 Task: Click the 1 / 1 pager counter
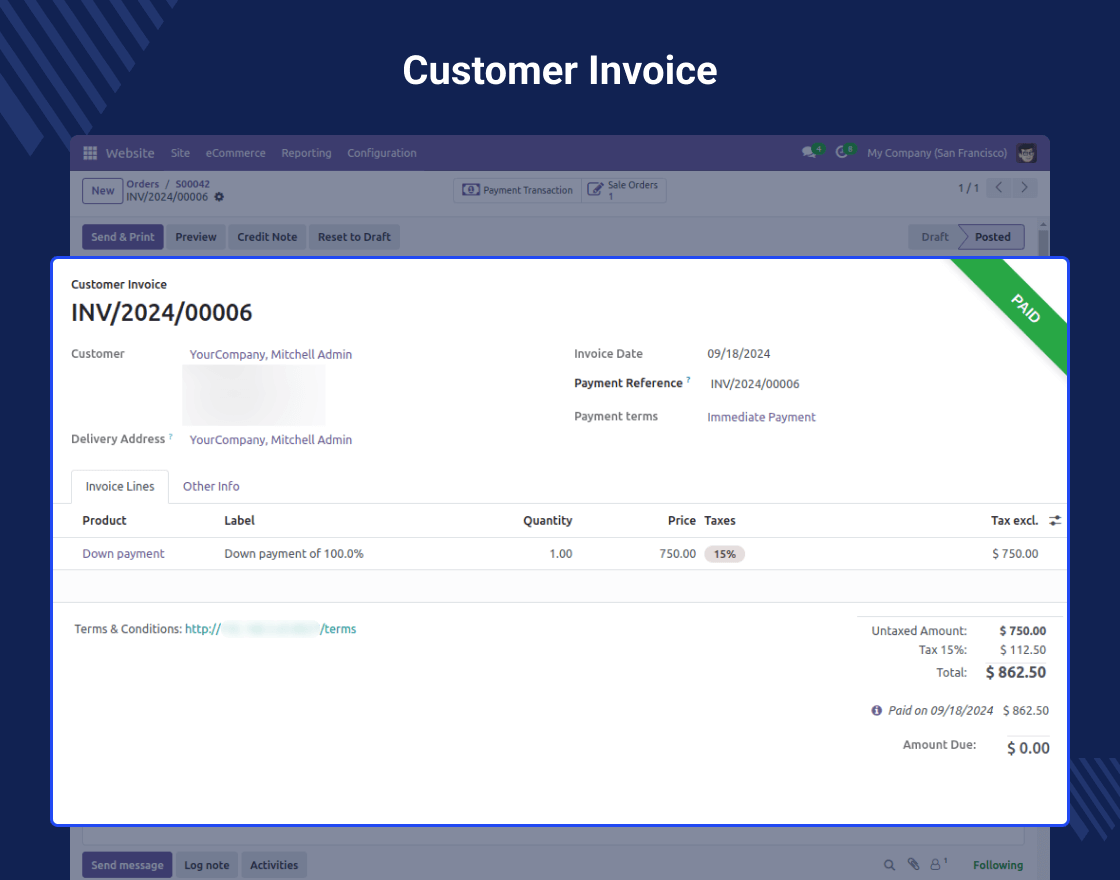968,188
